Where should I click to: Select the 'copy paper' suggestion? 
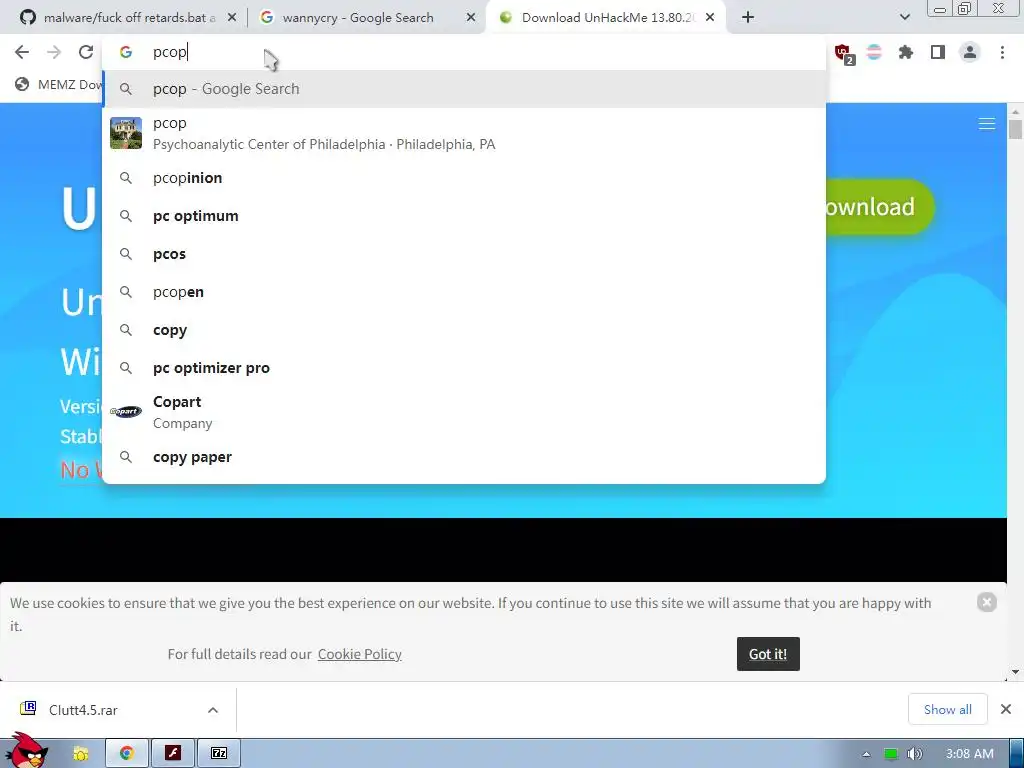[464, 457]
